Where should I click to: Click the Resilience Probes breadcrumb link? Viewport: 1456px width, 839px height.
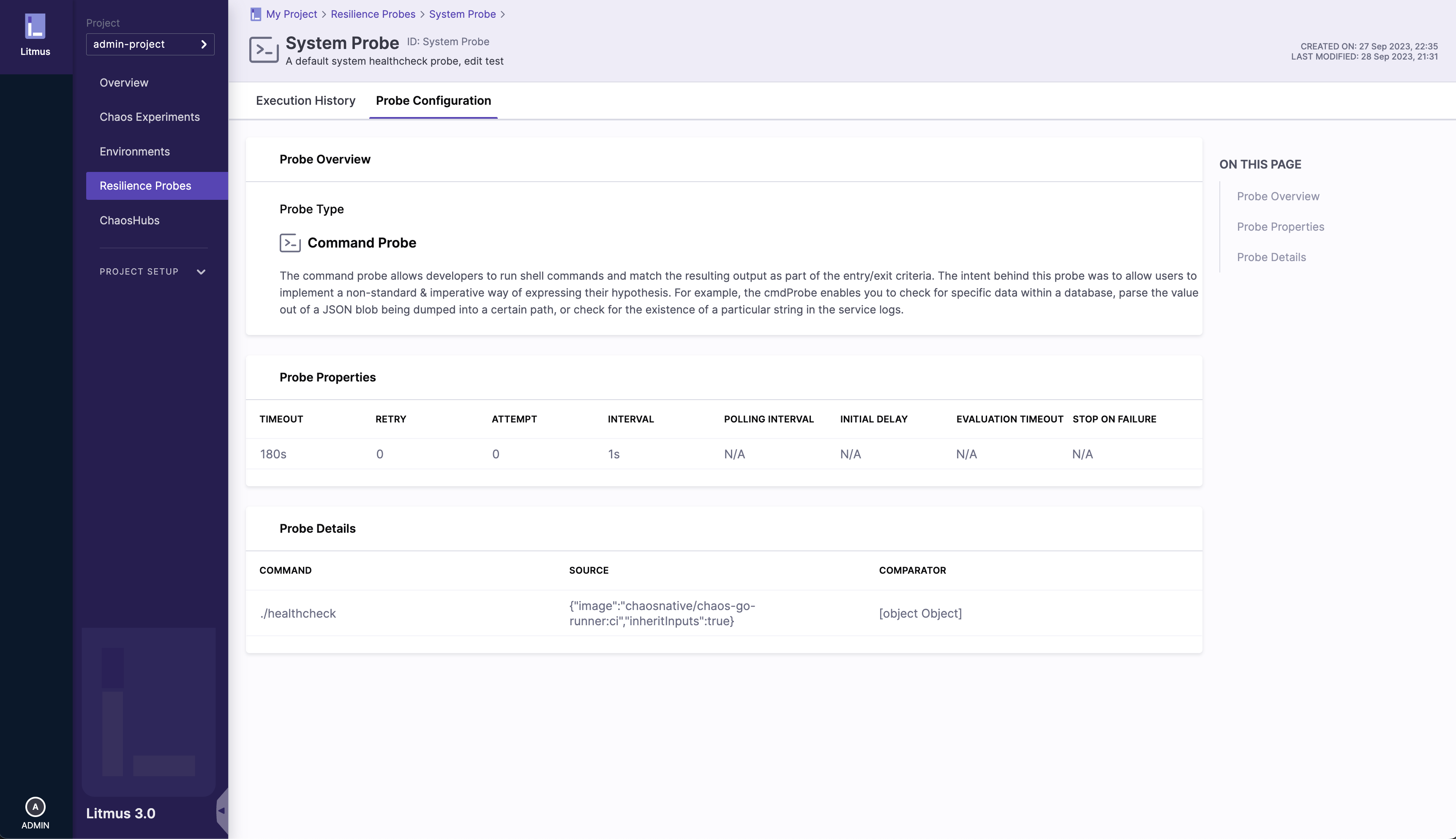click(x=373, y=14)
